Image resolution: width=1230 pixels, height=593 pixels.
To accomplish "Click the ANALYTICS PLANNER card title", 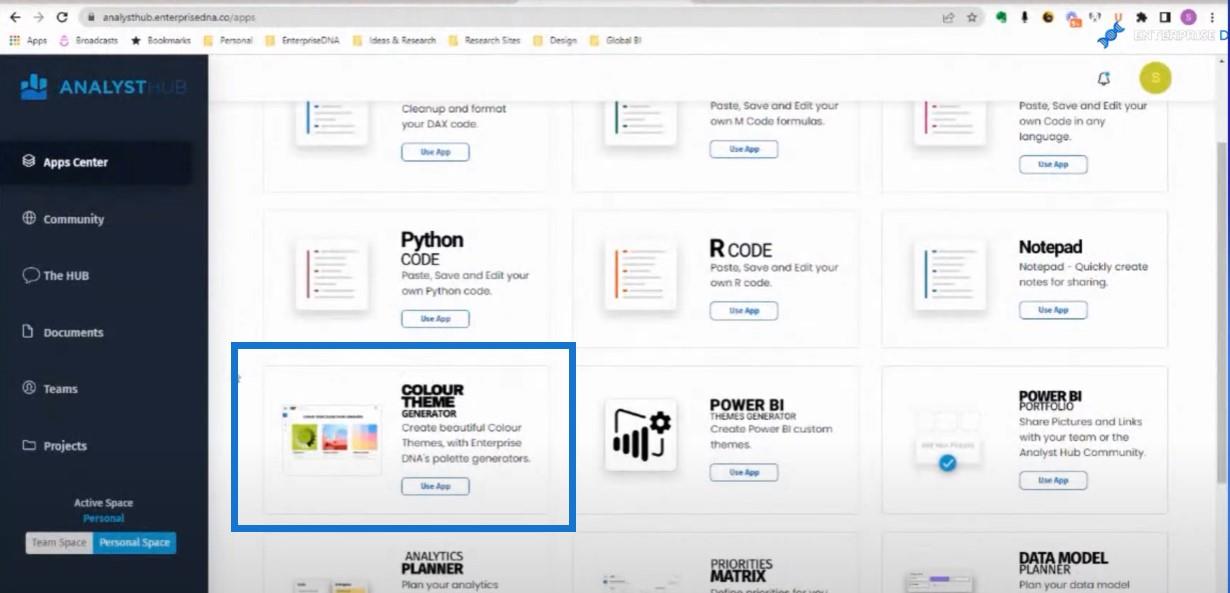I will pyautogui.click(x=433, y=562).
